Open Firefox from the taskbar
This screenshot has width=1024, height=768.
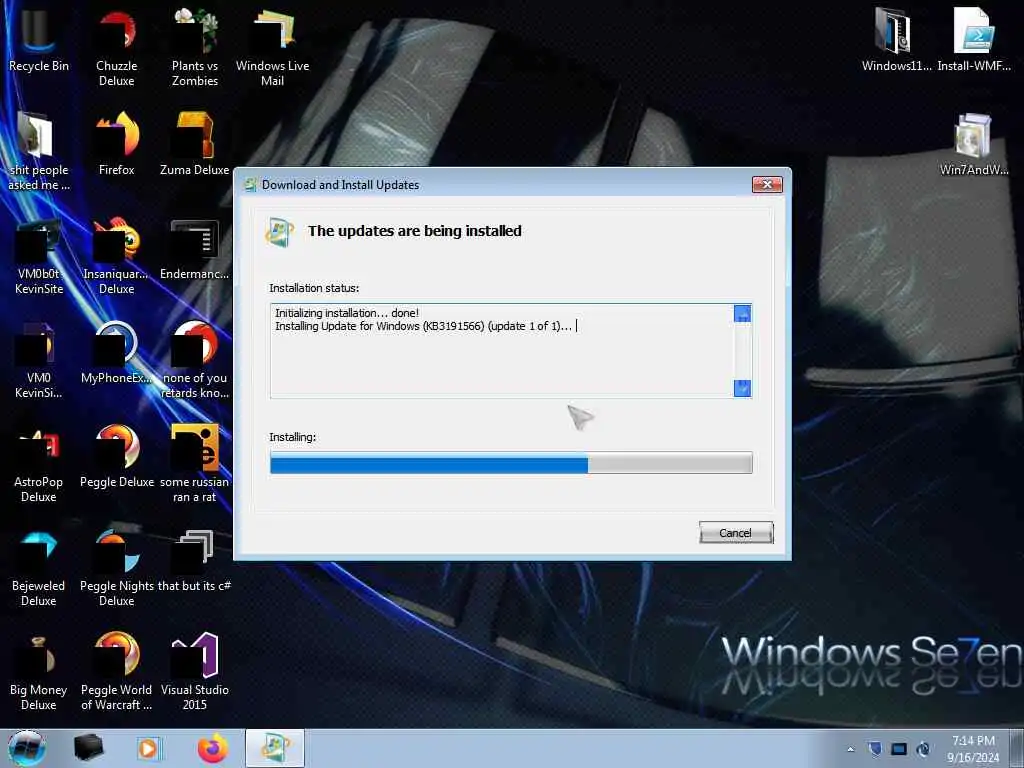(x=213, y=748)
